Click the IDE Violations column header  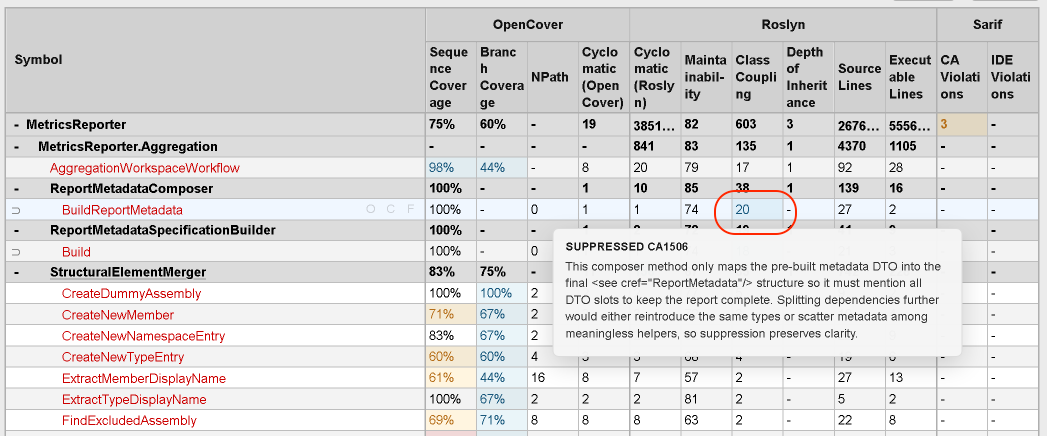click(1013, 77)
